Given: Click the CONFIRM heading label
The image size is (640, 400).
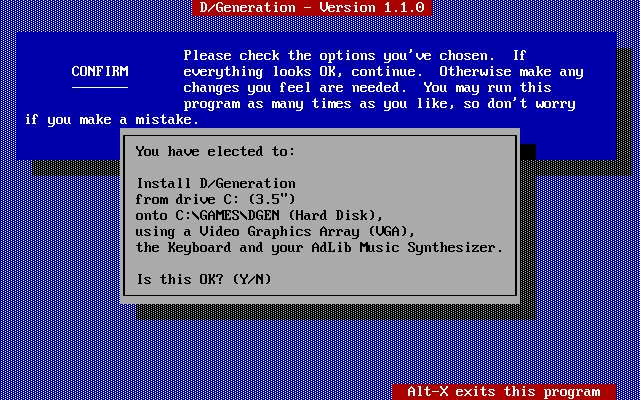Looking at the screenshot, I should point(100,71).
